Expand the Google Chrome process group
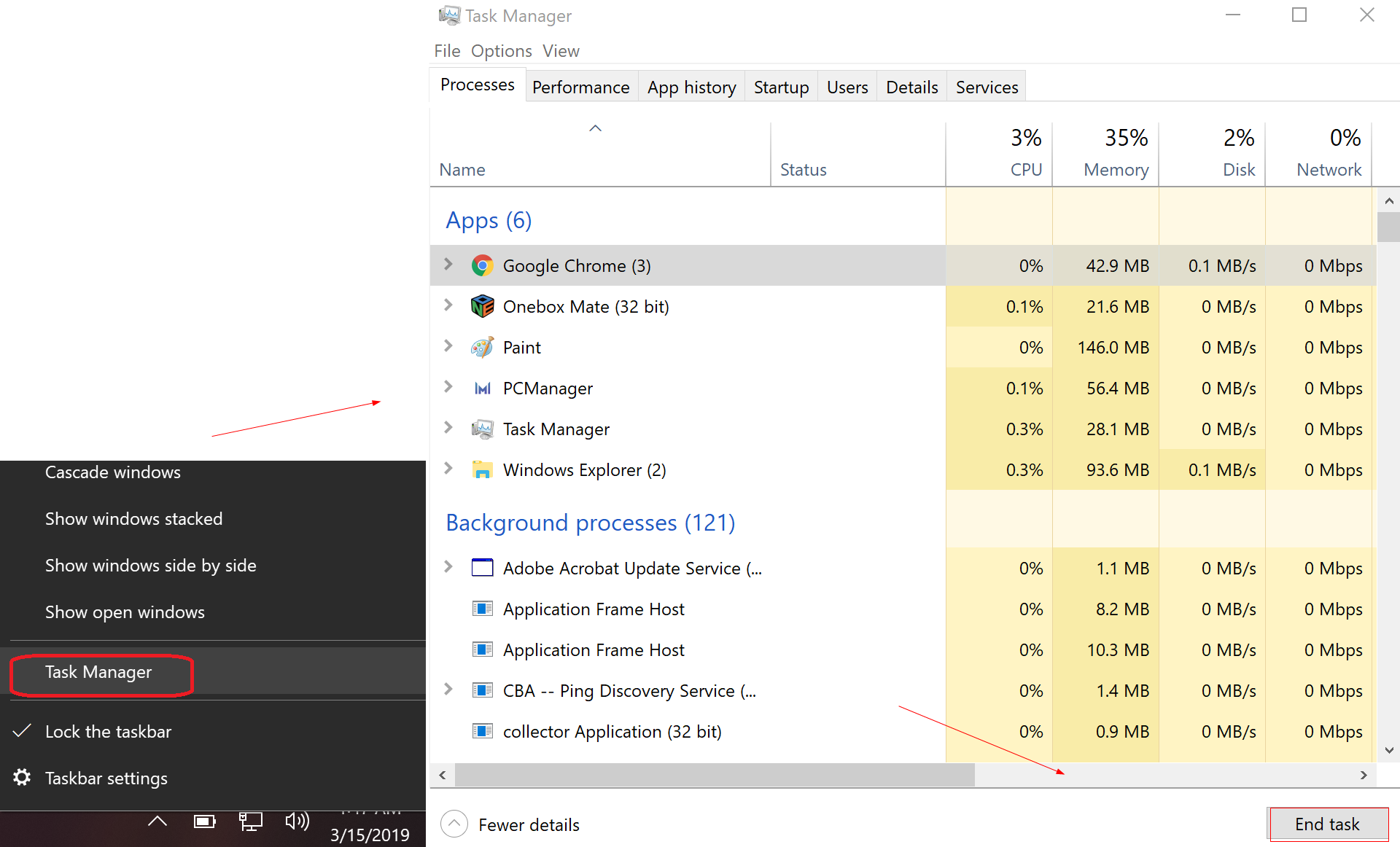 coord(448,265)
